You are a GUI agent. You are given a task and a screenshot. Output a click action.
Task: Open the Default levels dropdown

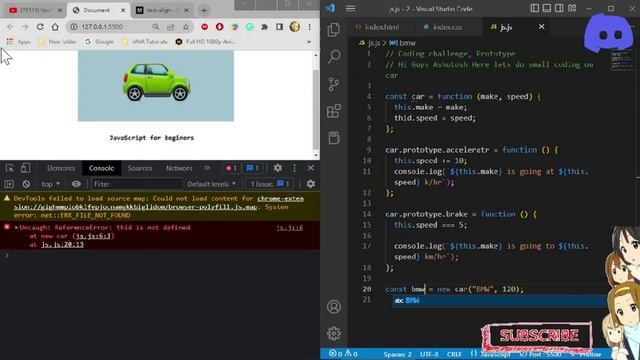[211, 184]
